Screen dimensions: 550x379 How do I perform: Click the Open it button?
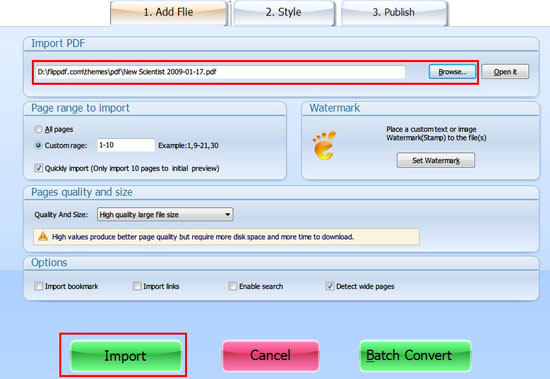click(505, 72)
